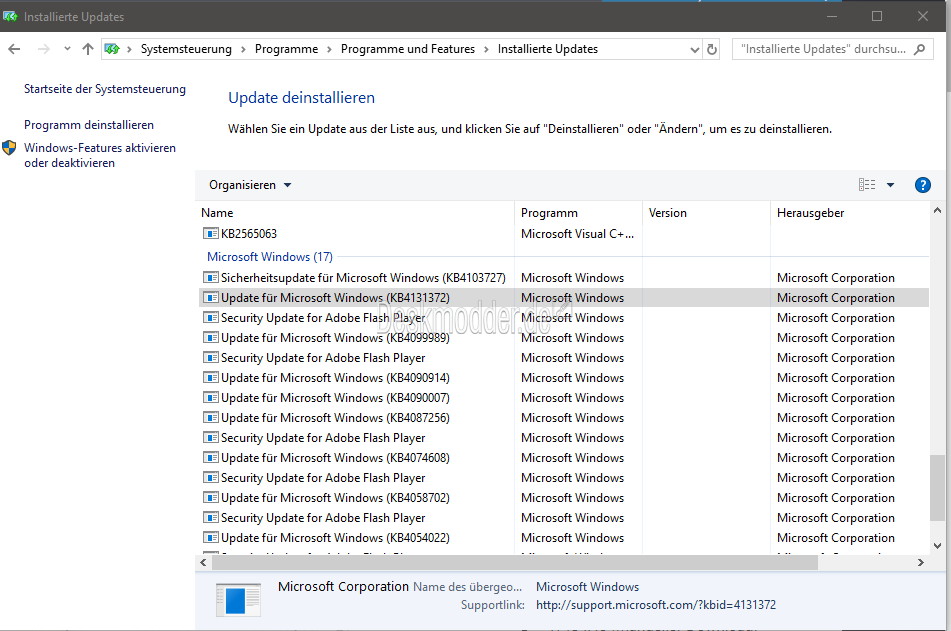Open support link for kbid=4131372
951x631 pixels.
click(656, 605)
